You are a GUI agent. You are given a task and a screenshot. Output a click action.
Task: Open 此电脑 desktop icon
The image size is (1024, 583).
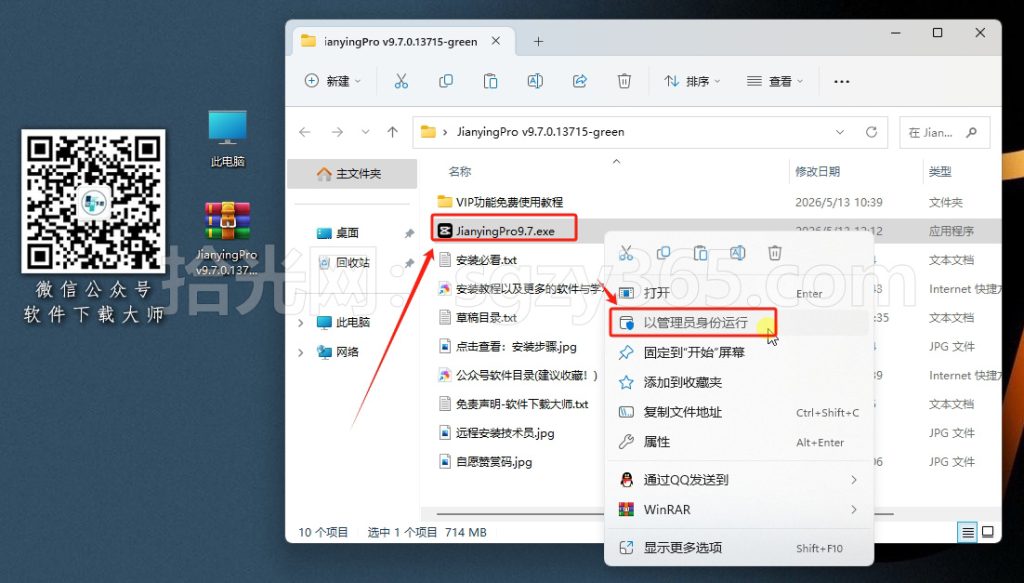227,138
